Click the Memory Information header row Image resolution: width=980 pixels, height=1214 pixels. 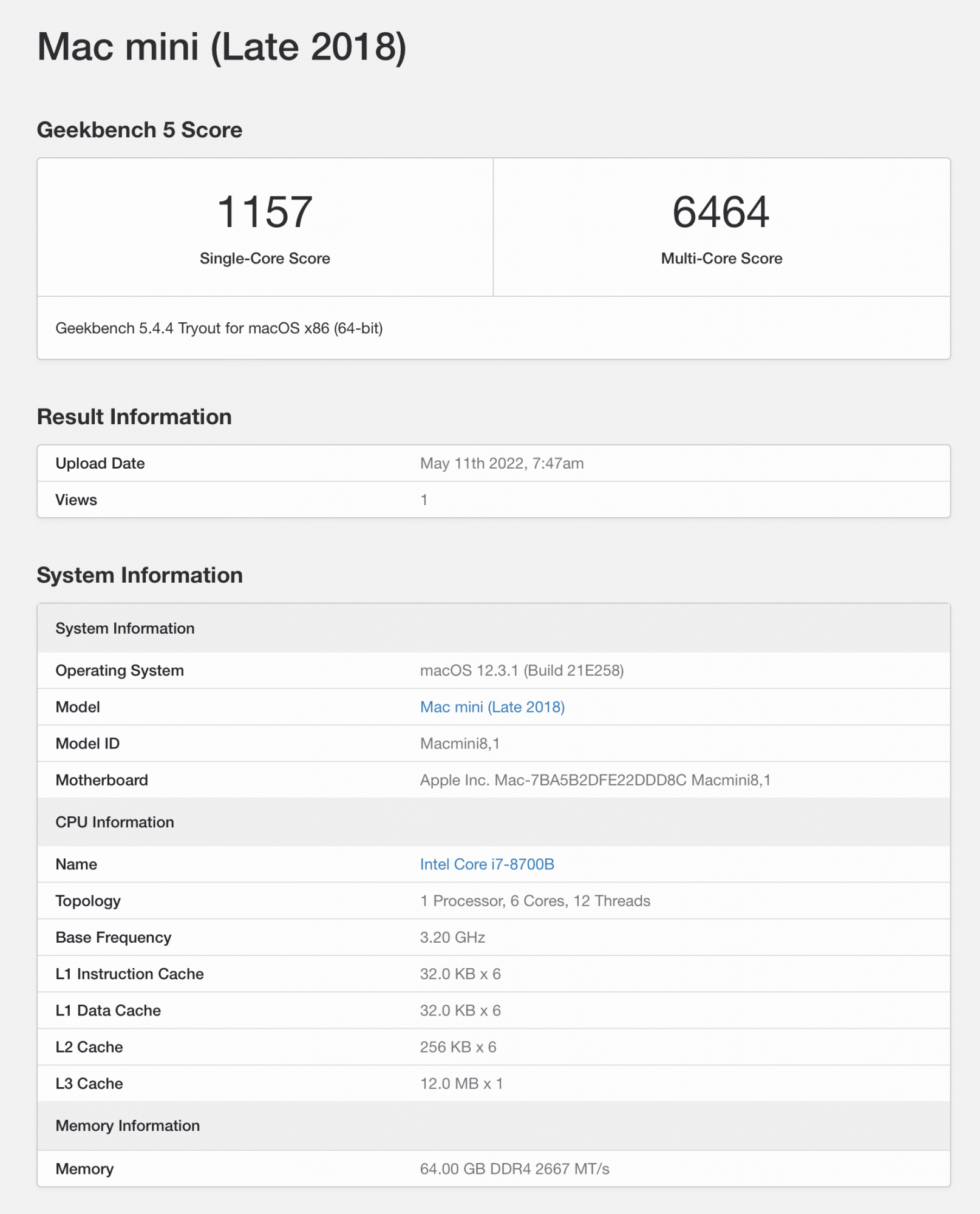(x=494, y=1126)
